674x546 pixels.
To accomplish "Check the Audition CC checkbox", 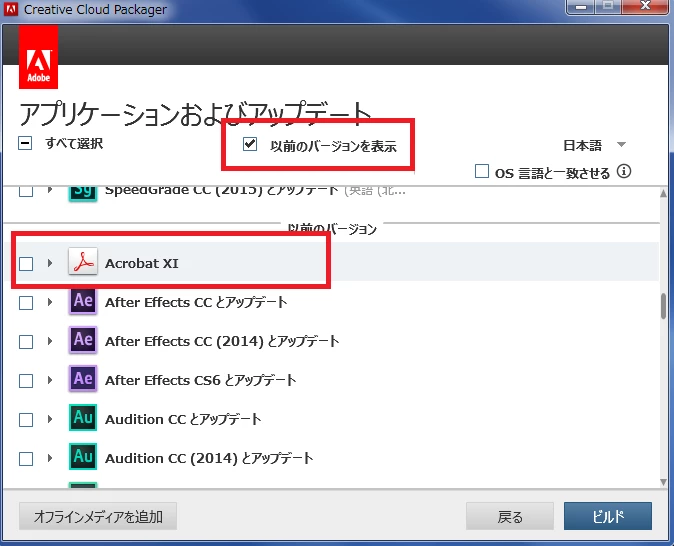I will coord(26,420).
